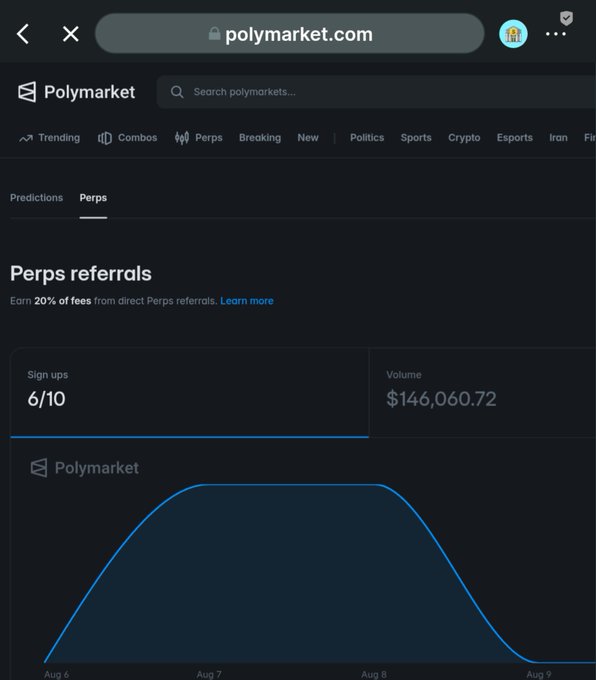
Task: Click the Aug 6 axis label
Action: [x=56, y=675]
